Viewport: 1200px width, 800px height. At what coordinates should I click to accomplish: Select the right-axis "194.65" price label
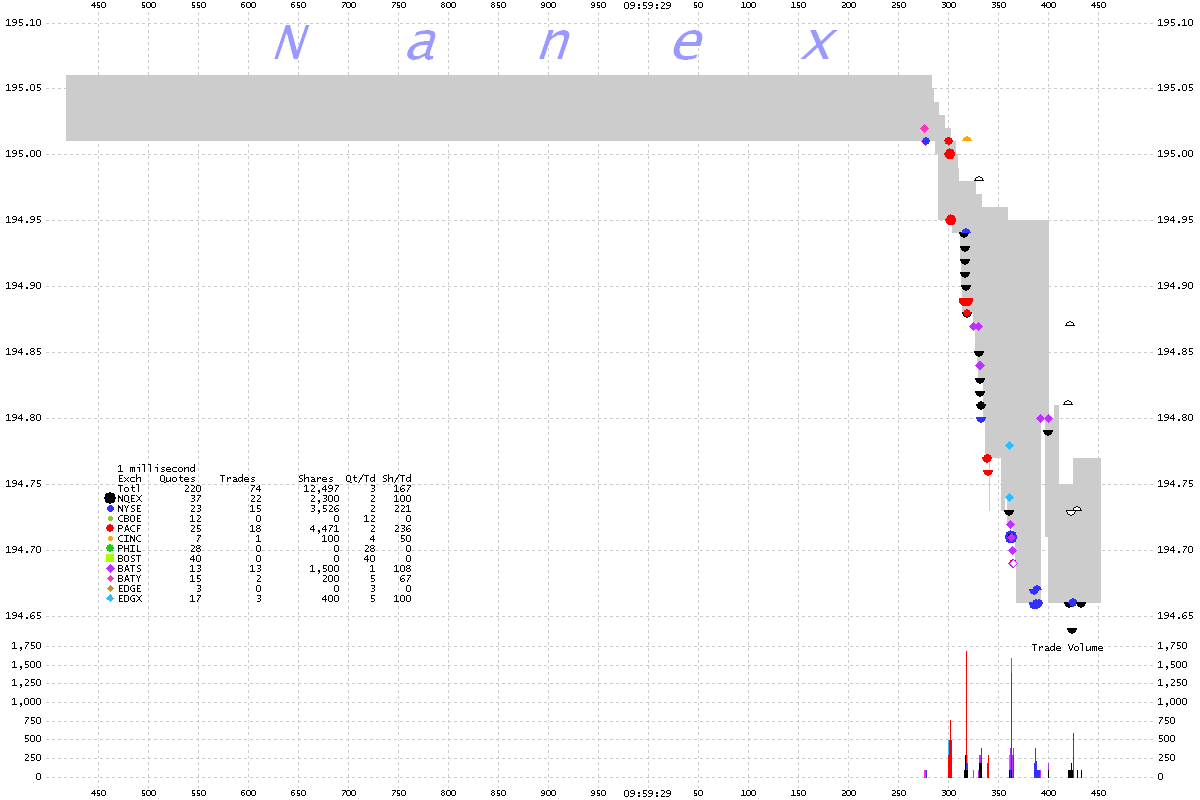tap(1178, 616)
